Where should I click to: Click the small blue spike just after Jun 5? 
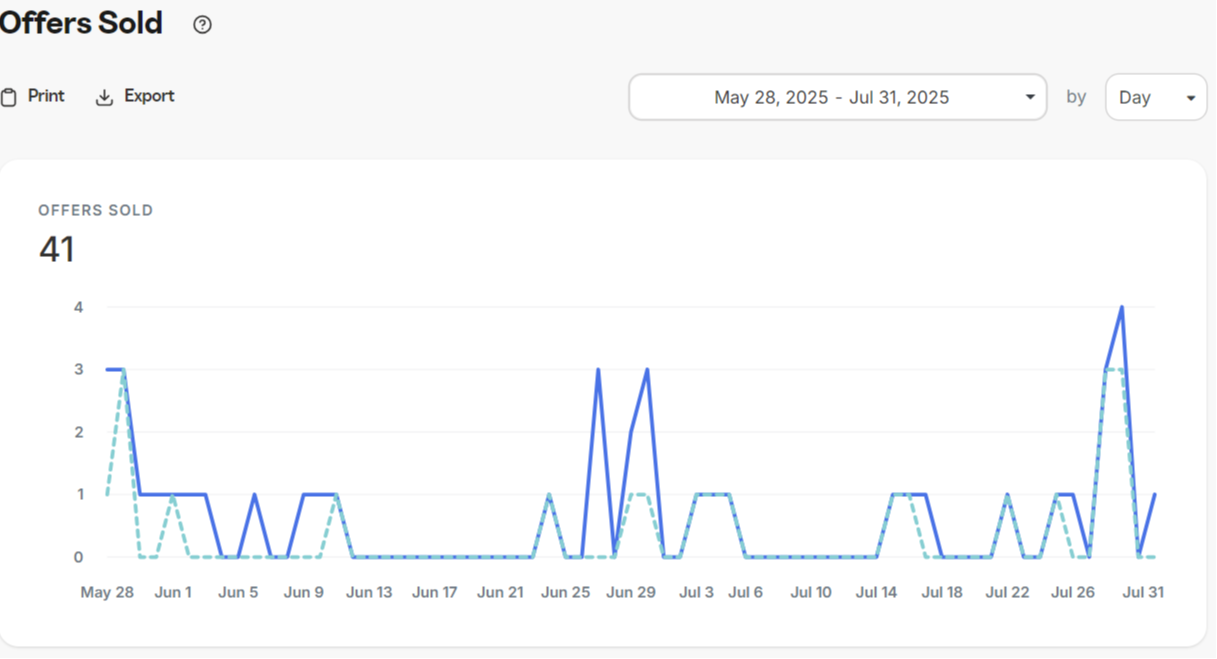click(x=254, y=494)
